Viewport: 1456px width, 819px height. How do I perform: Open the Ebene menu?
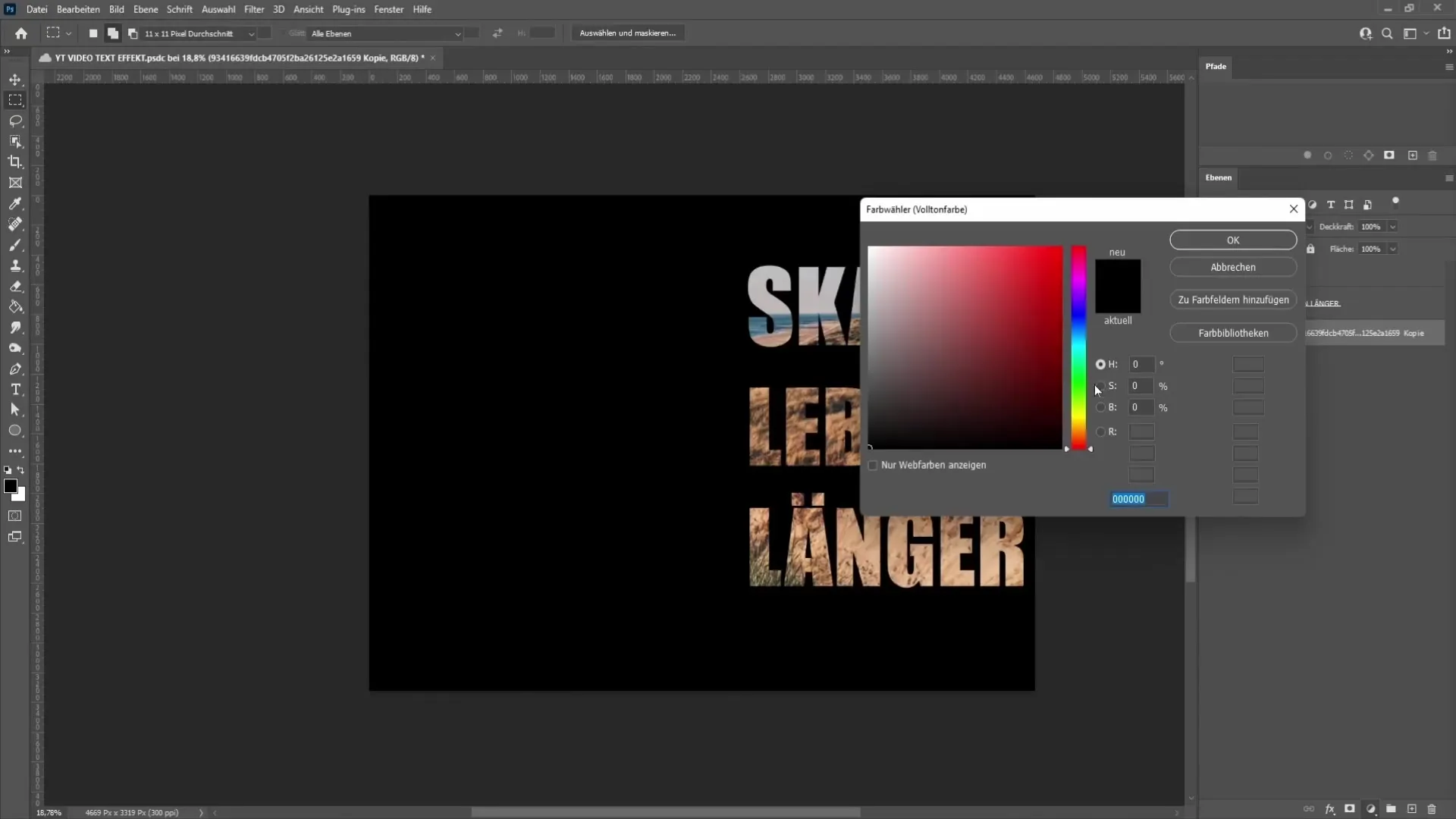point(146,9)
